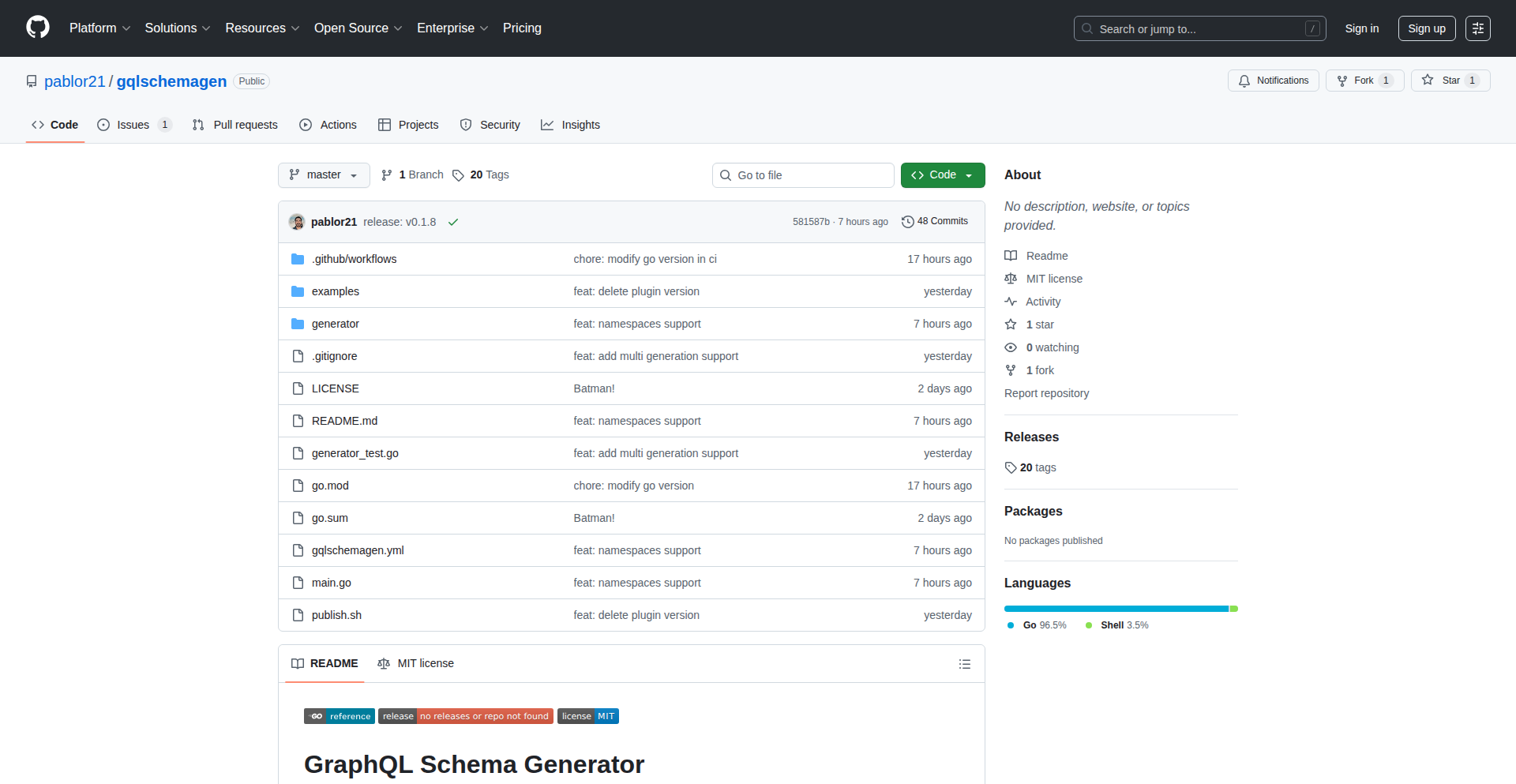
Task: Open the generator_test.go file link
Action: tap(355, 453)
